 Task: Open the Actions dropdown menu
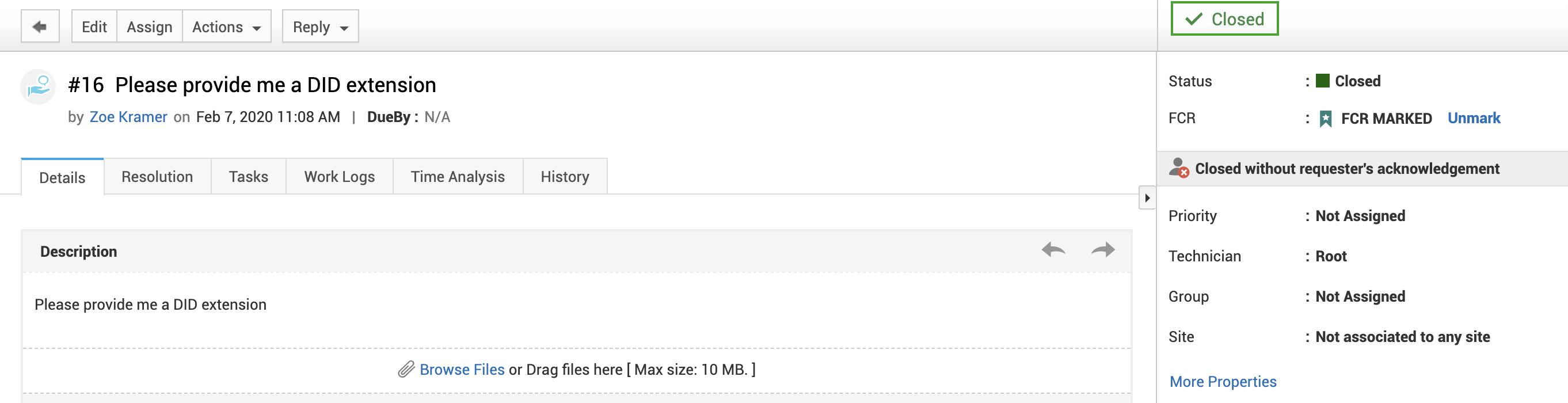click(x=226, y=27)
